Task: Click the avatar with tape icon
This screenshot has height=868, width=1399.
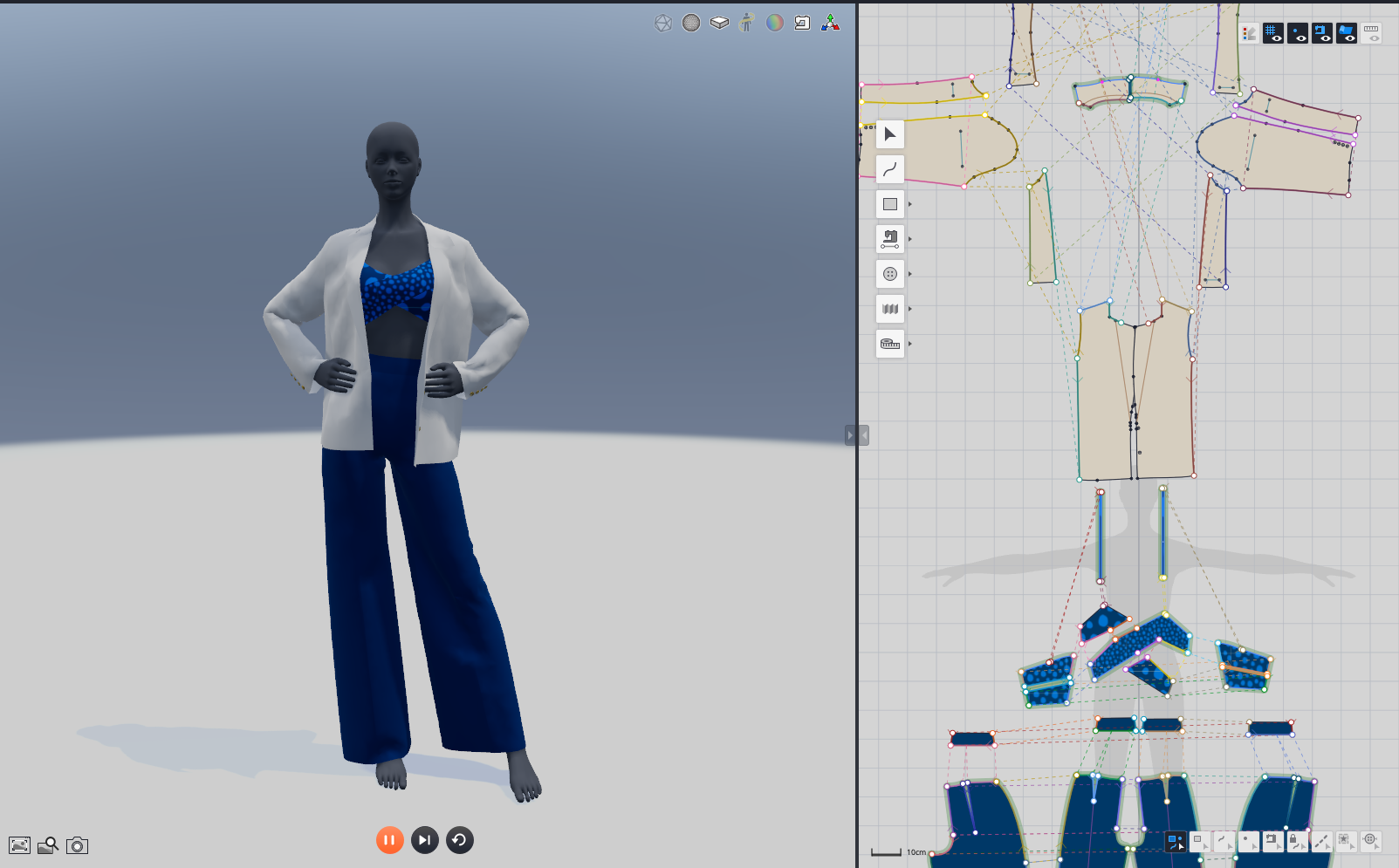Action: click(746, 23)
